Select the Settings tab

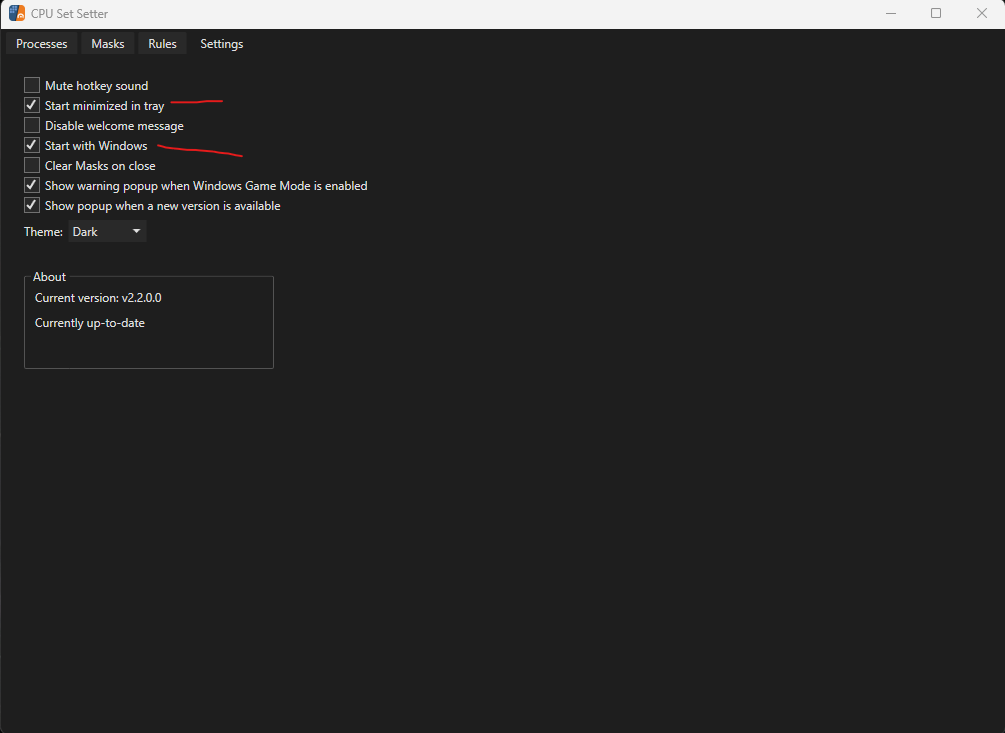[x=222, y=44]
